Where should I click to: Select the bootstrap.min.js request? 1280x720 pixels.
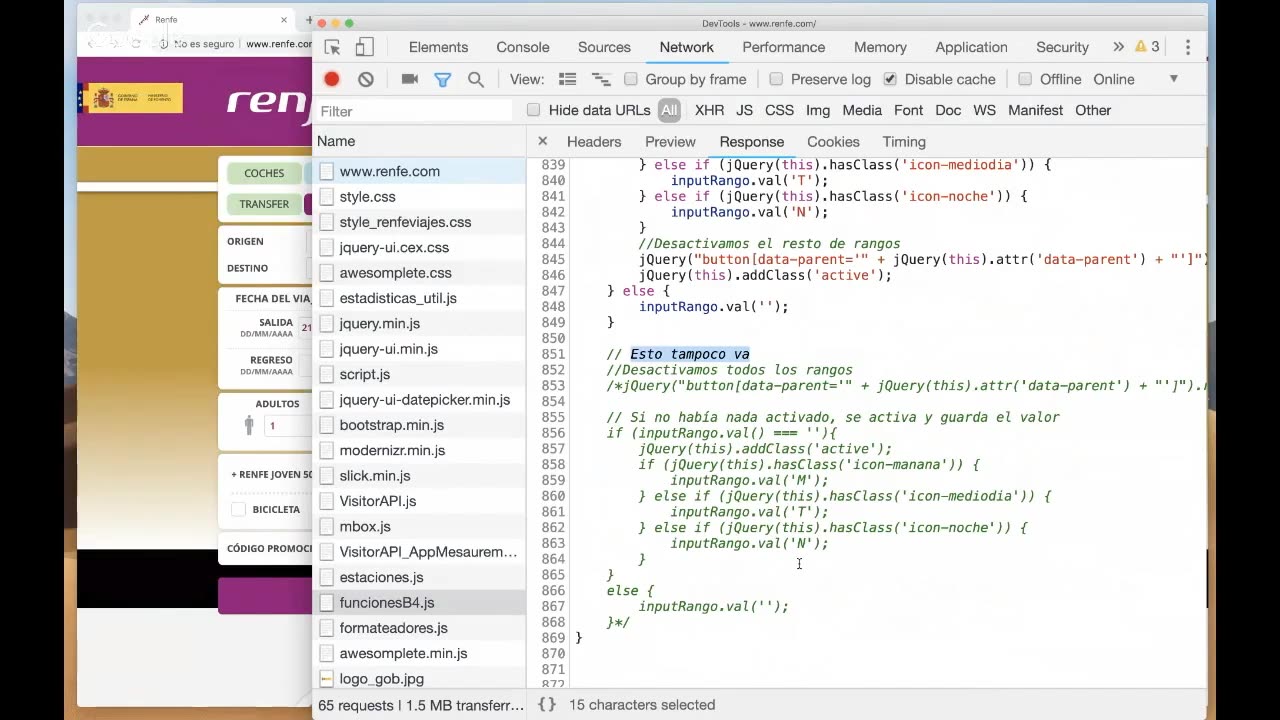(x=419, y=425)
